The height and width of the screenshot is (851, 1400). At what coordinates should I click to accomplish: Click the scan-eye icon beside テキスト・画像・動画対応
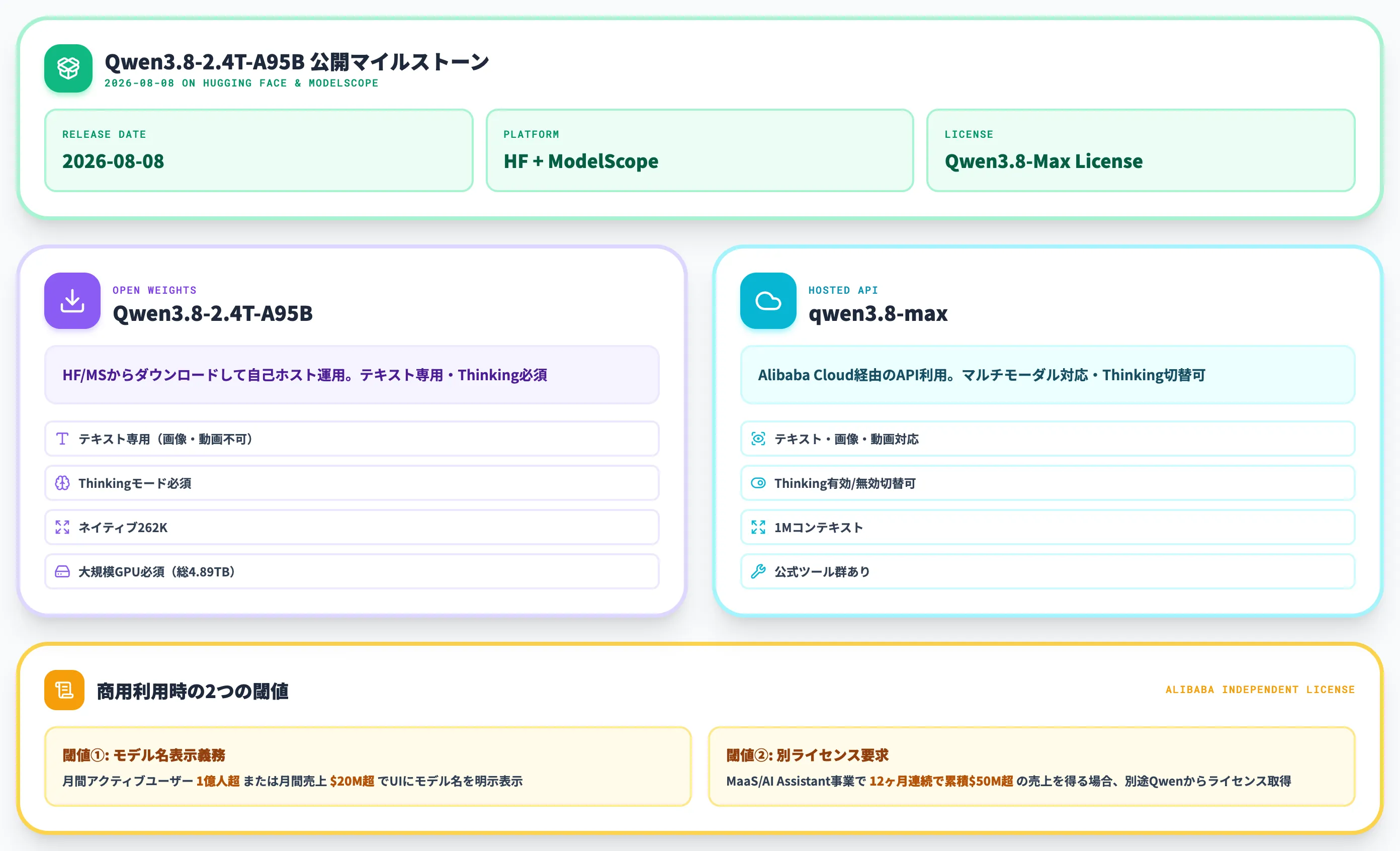point(758,439)
